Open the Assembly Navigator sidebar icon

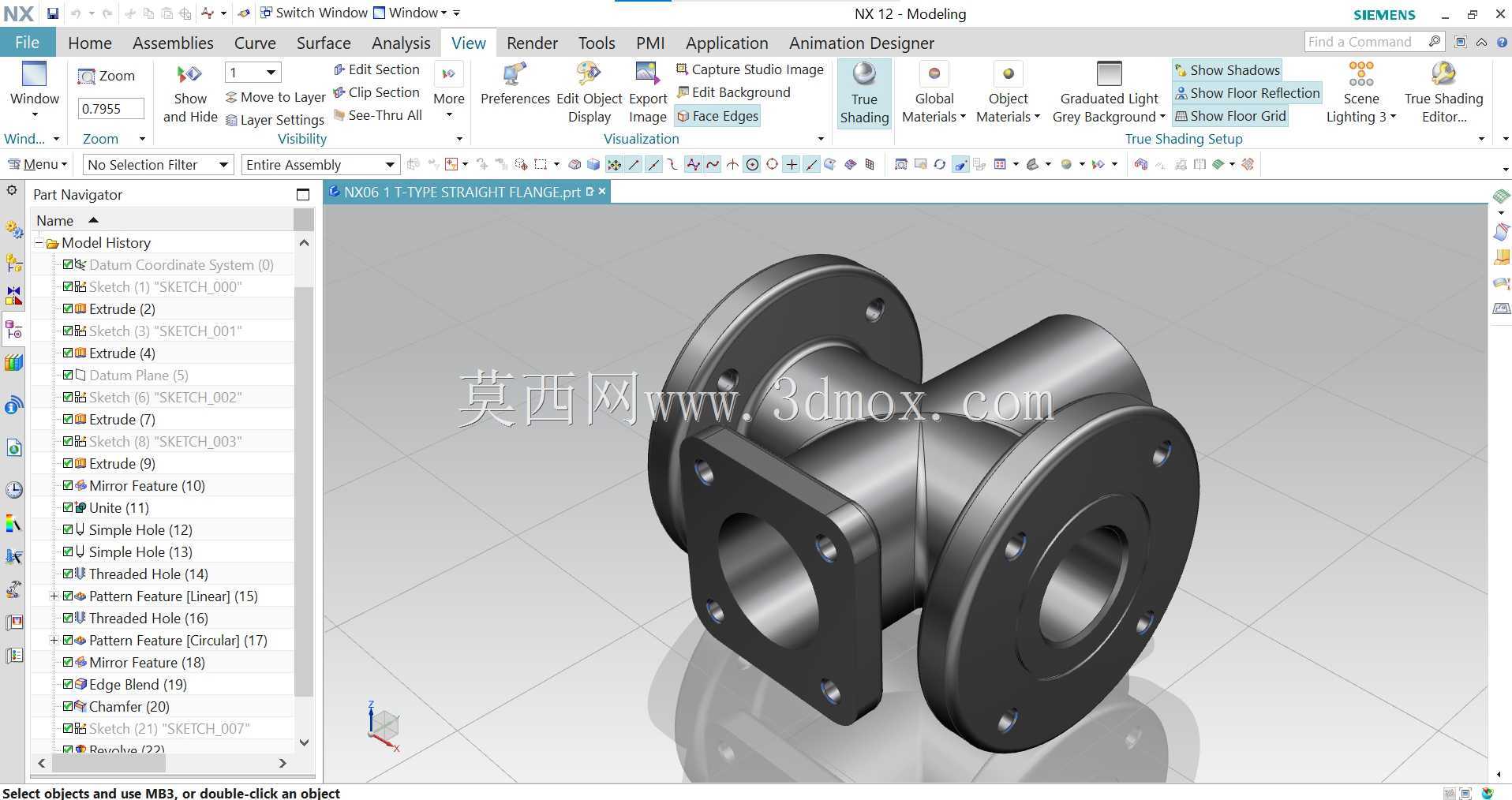[13, 263]
